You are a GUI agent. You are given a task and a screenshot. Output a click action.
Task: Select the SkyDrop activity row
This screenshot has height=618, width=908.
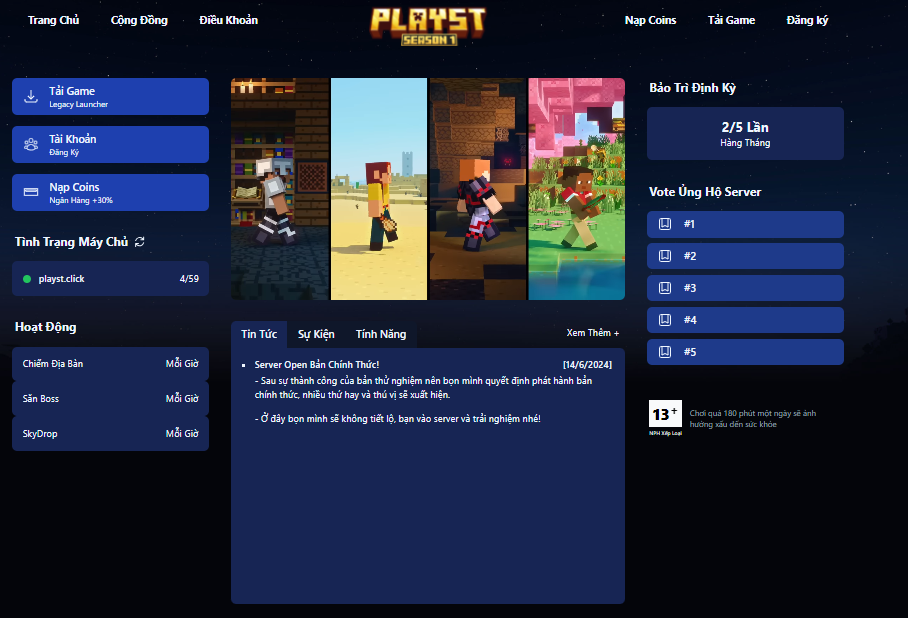(x=111, y=433)
